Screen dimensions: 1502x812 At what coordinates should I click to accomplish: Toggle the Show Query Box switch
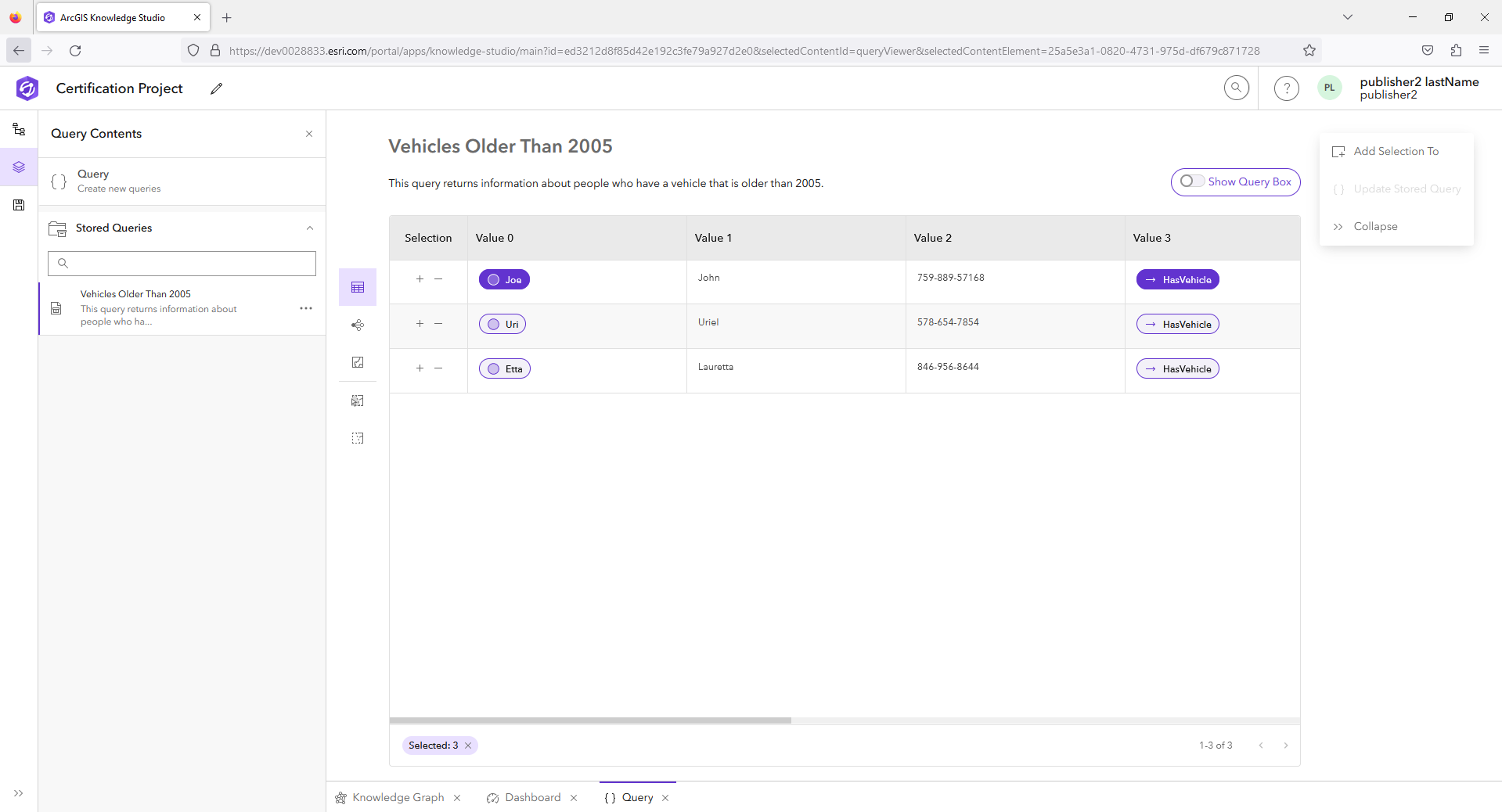point(1192,181)
